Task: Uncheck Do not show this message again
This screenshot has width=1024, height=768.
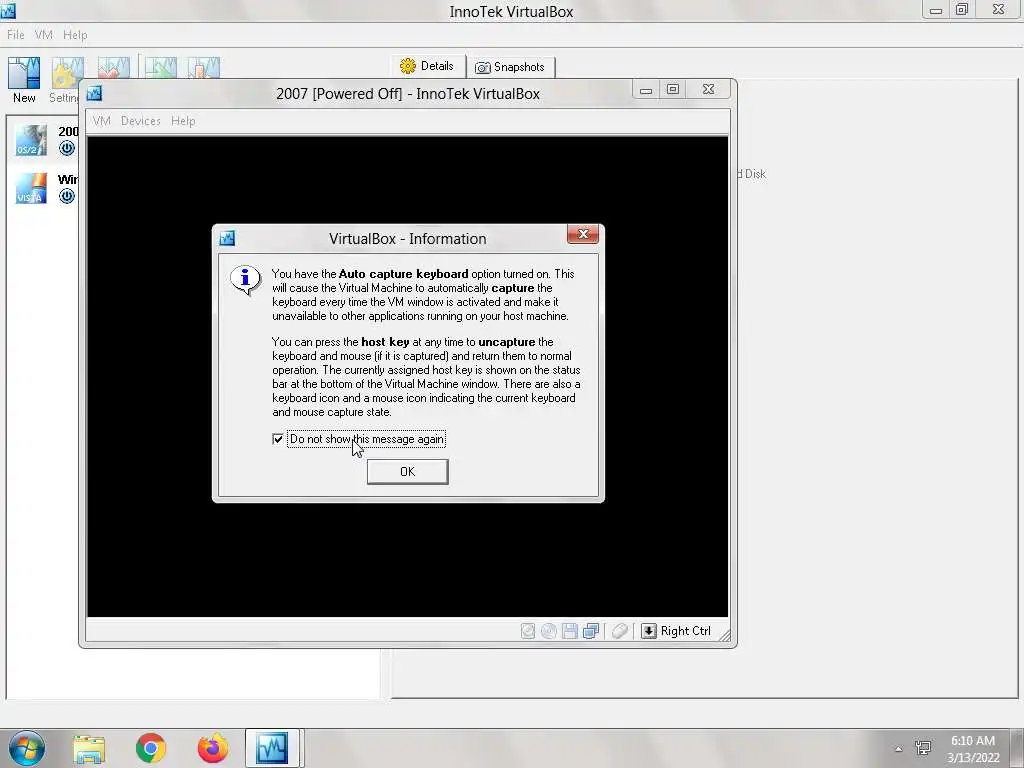Action: (278, 439)
